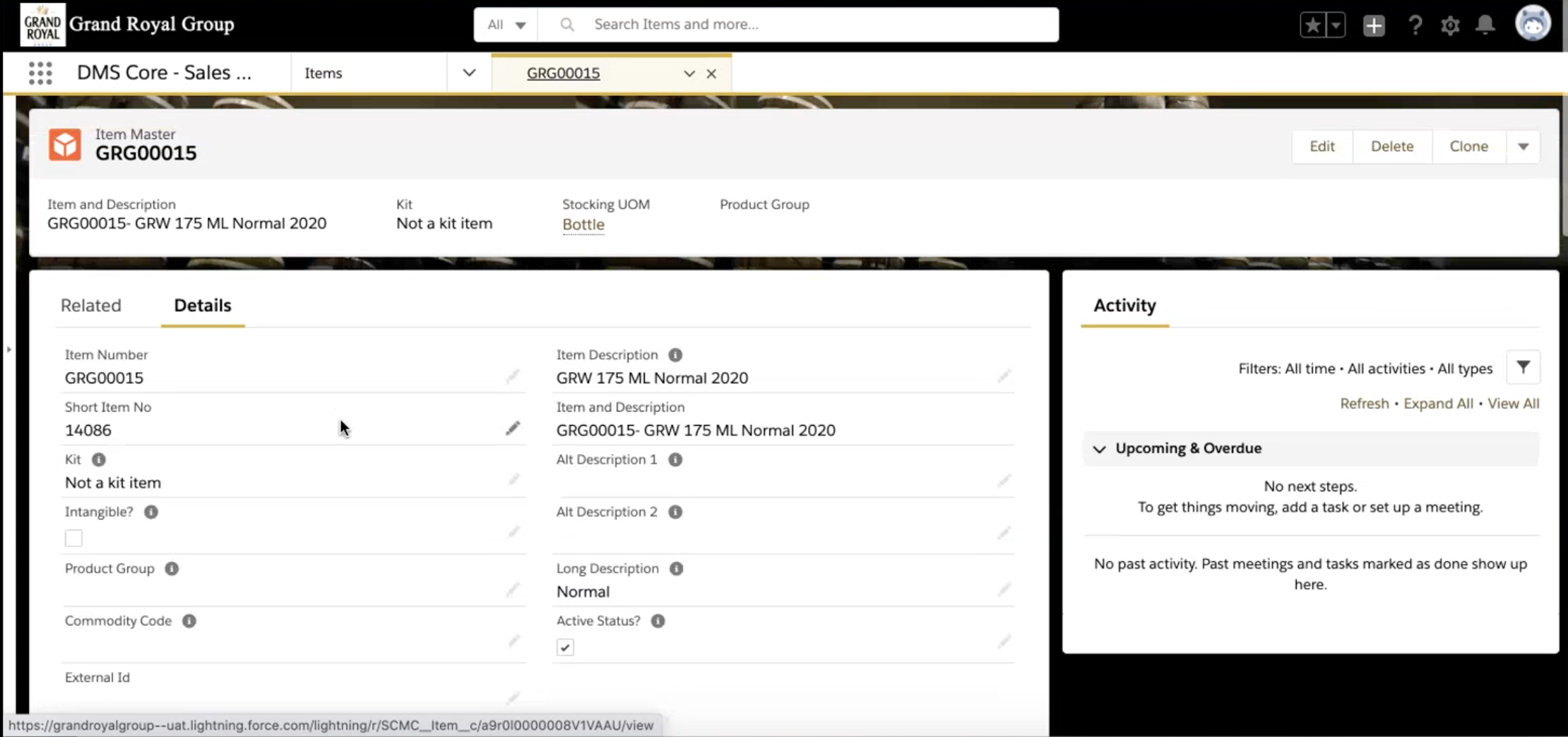The width and height of the screenshot is (1568, 737).
Task: Click the info icon beside Commodity Code
Action: pos(189,621)
